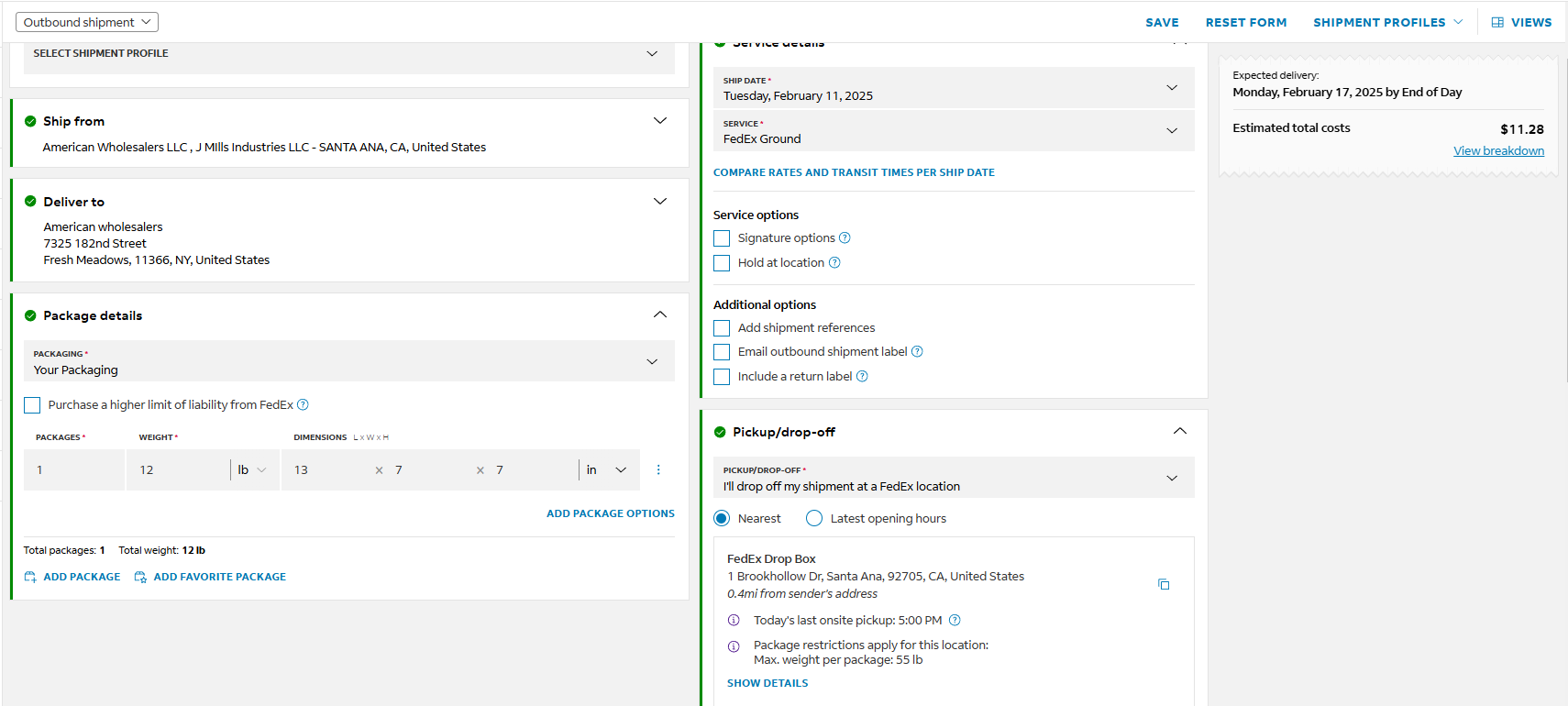Click green checkmark next to Pickup/drop-off
Viewport: 1568px width, 706px height.
click(x=720, y=432)
